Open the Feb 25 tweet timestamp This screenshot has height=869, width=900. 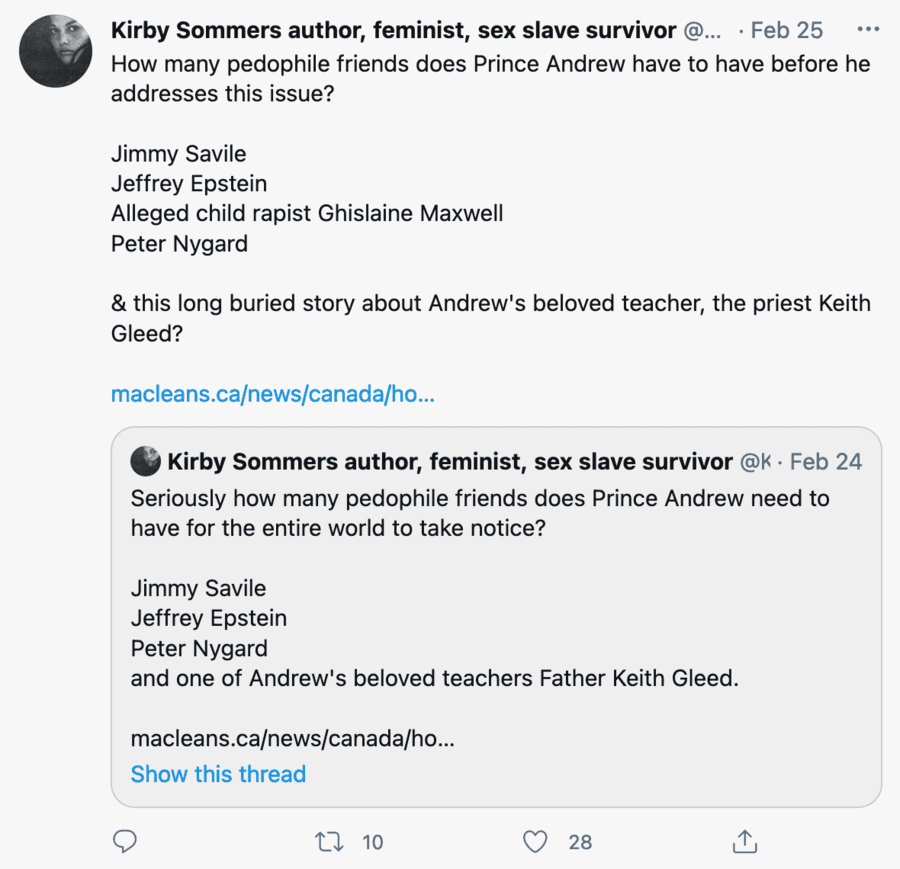click(x=786, y=30)
